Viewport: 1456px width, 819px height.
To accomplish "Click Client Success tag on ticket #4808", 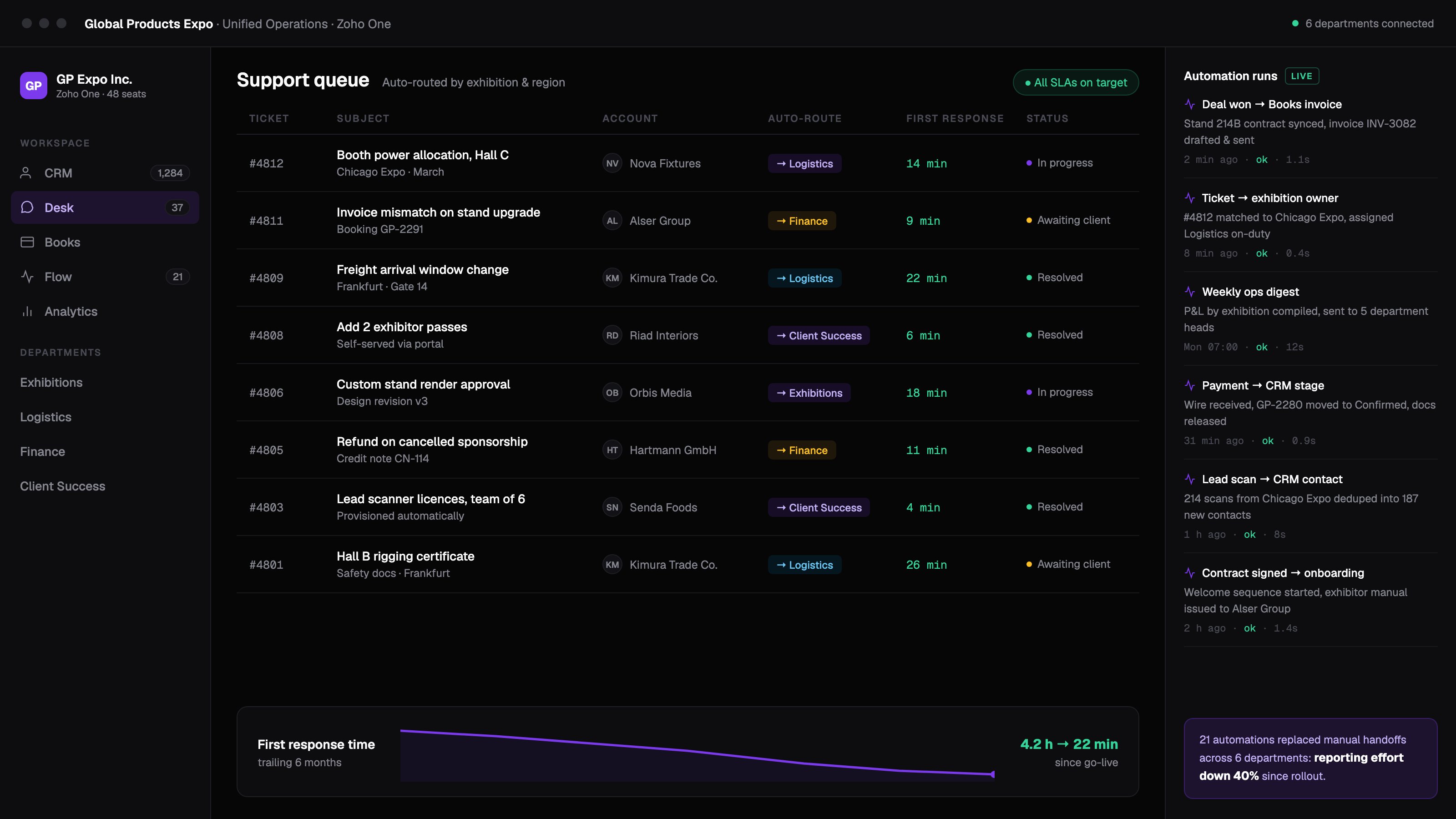I will (x=819, y=335).
